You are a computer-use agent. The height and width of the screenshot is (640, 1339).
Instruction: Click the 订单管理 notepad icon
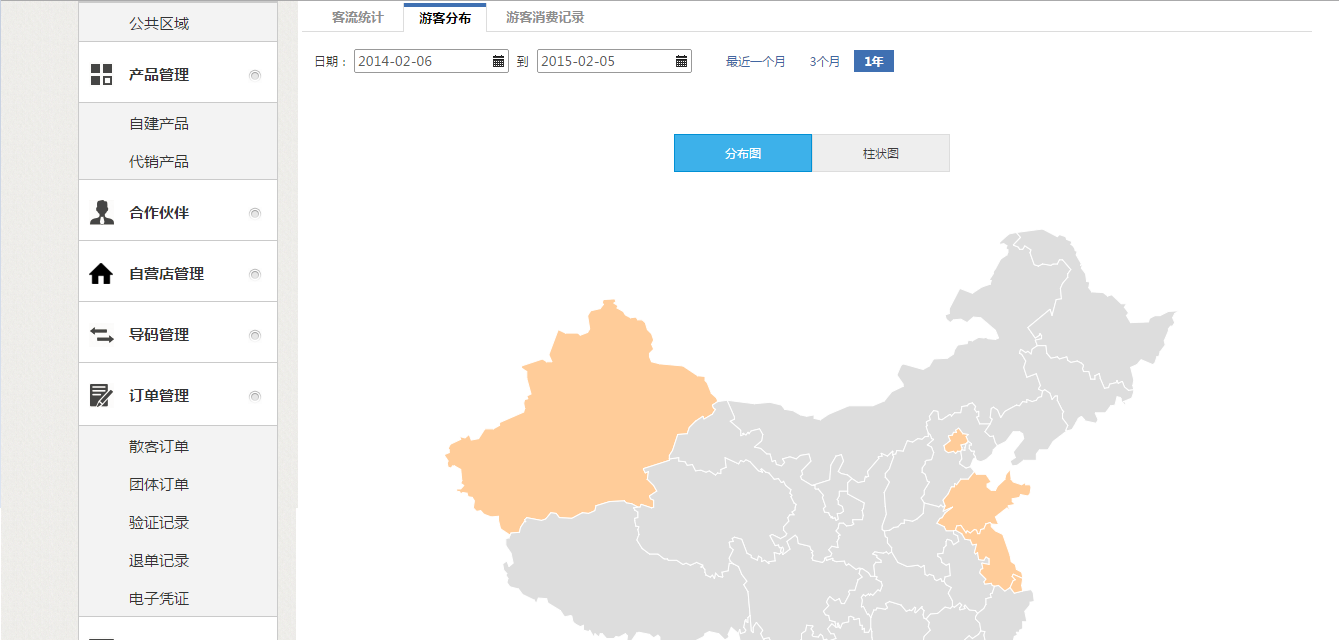click(x=101, y=396)
